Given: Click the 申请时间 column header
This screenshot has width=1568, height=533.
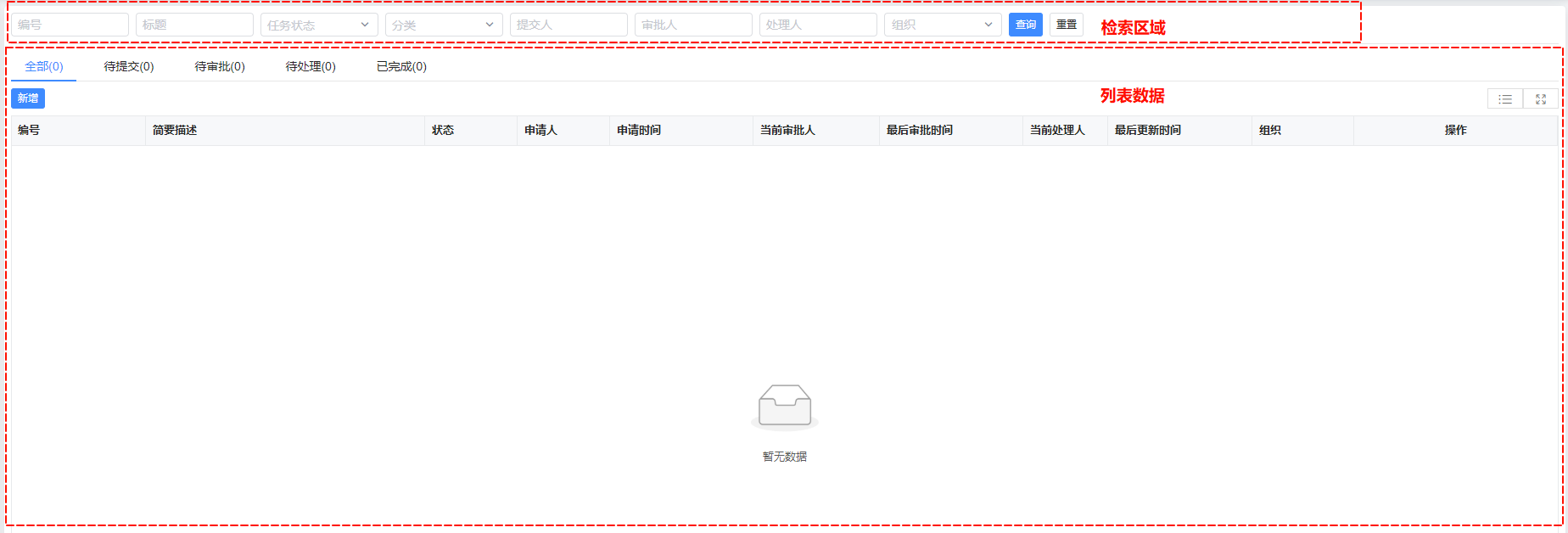Looking at the screenshot, I should click(639, 130).
